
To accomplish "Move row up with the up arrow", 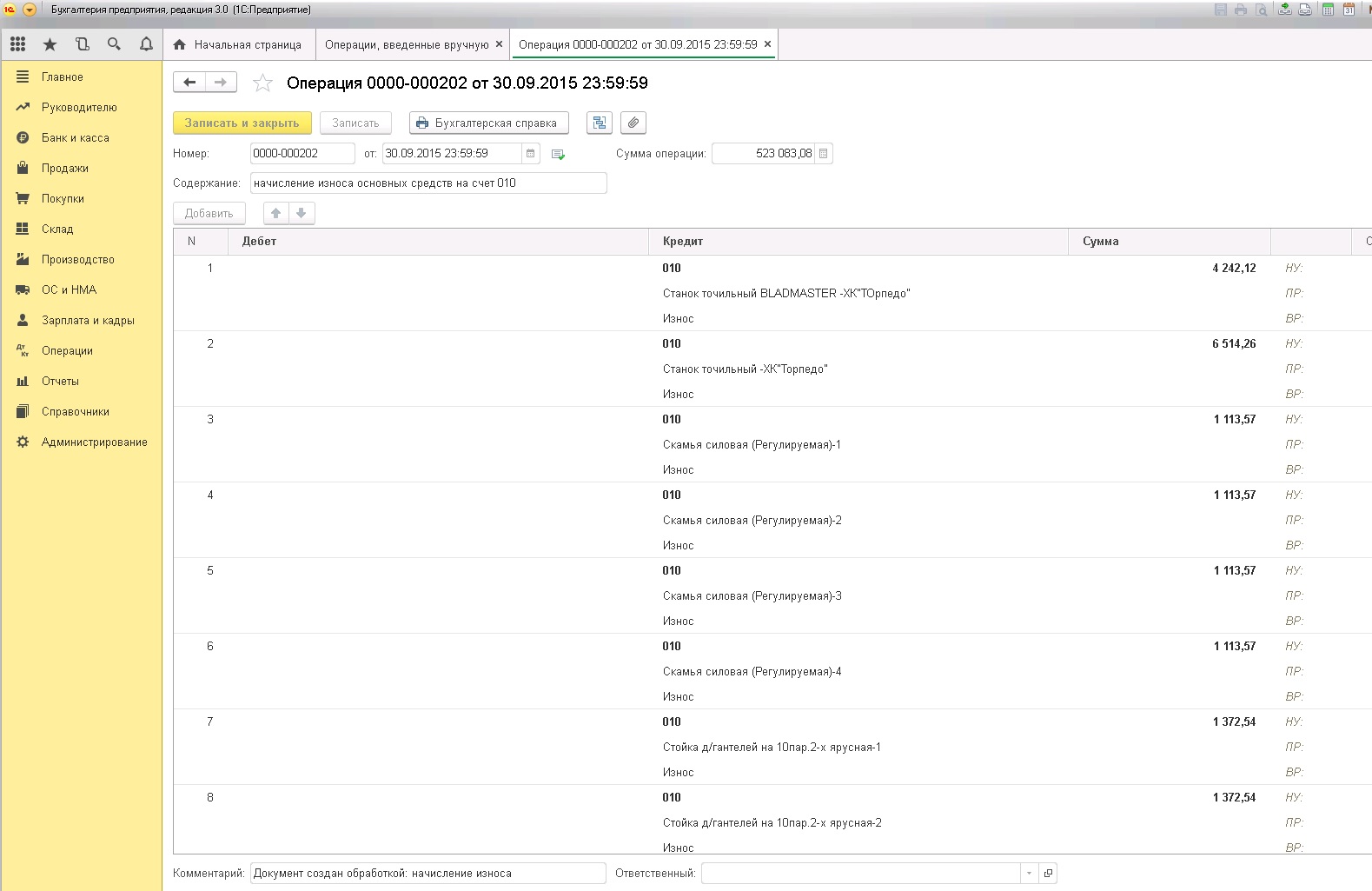I will (x=276, y=213).
